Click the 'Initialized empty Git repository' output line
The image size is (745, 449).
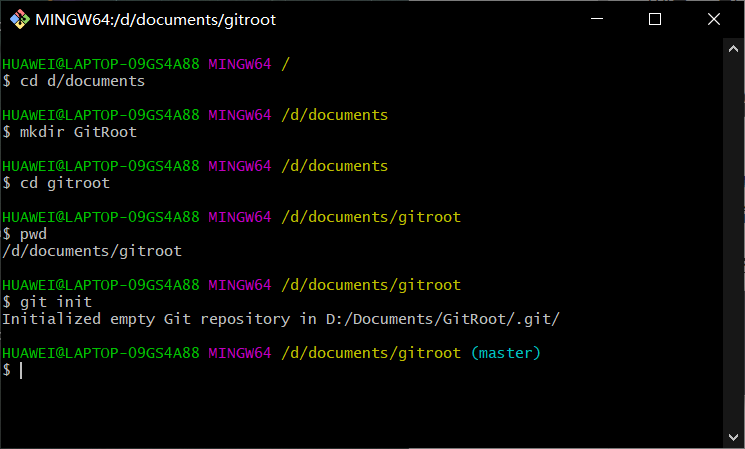[281, 319]
